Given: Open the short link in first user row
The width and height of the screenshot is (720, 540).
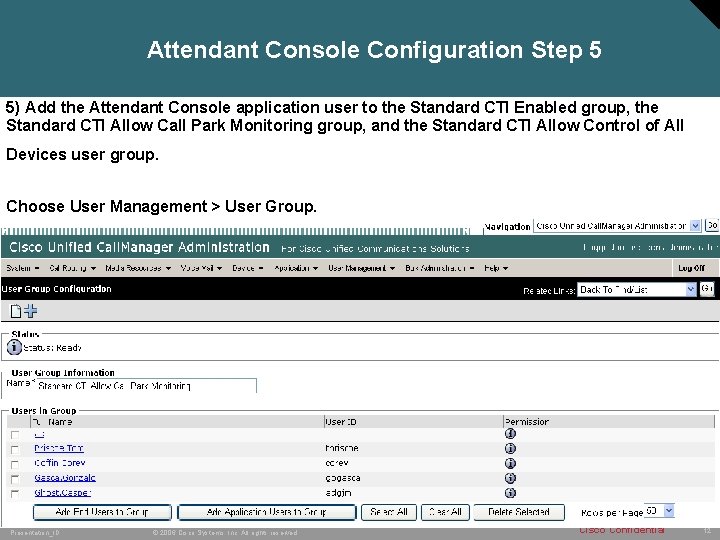Looking at the screenshot, I should click(39, 434).
